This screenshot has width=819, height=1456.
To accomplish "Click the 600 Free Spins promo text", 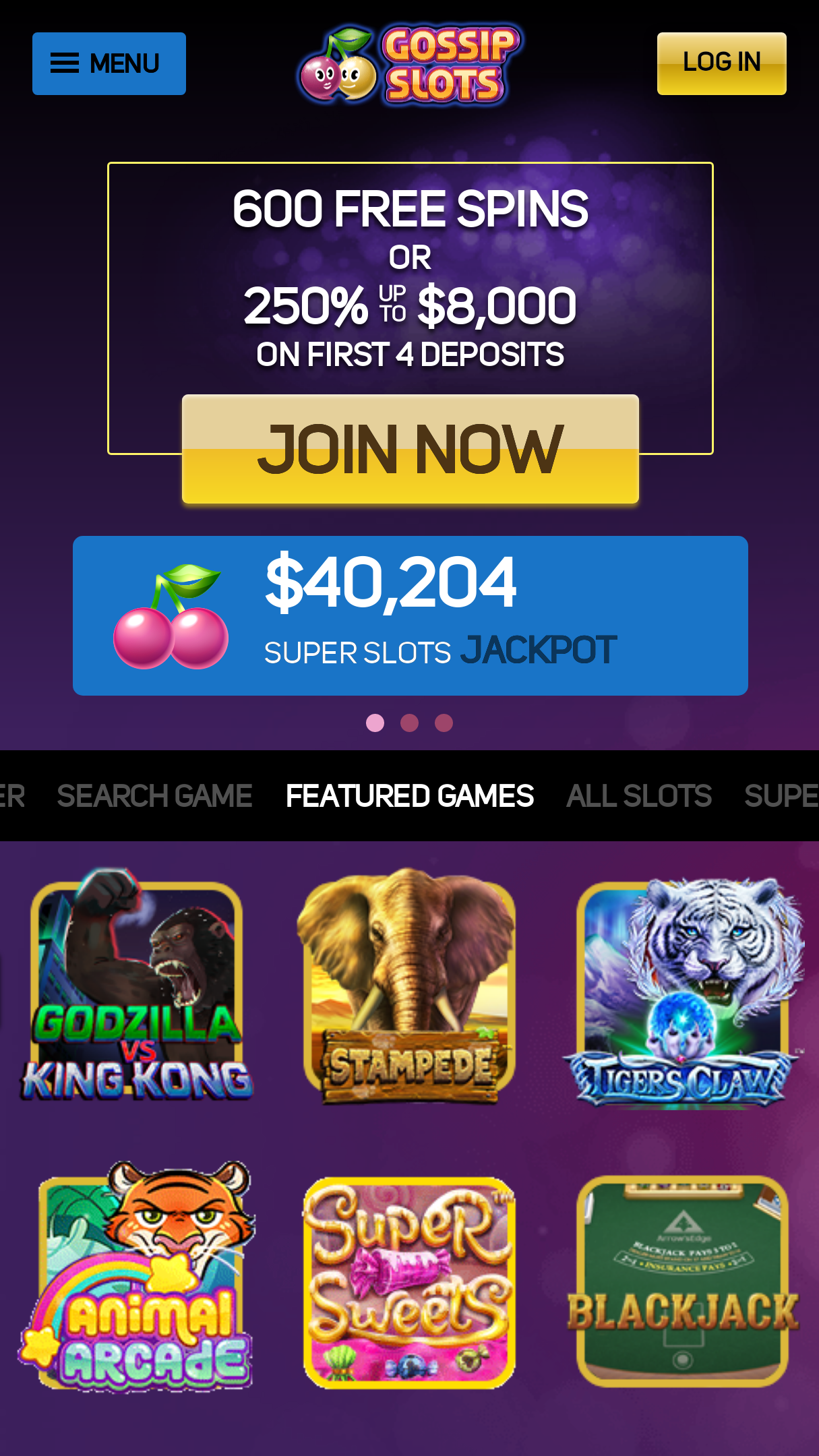I will (410, 208).
